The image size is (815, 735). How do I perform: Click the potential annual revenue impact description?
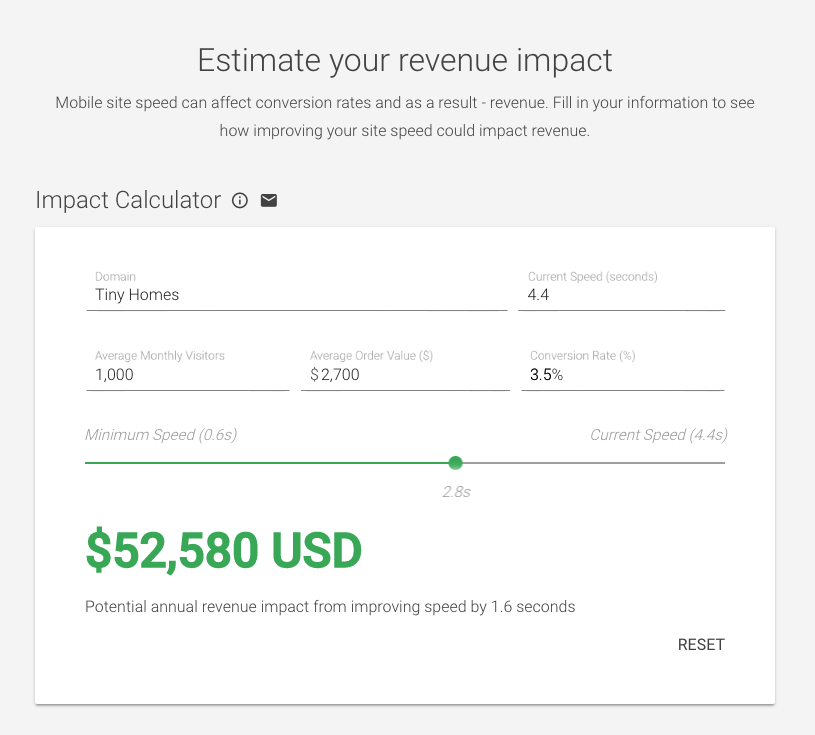pos(330,607)
